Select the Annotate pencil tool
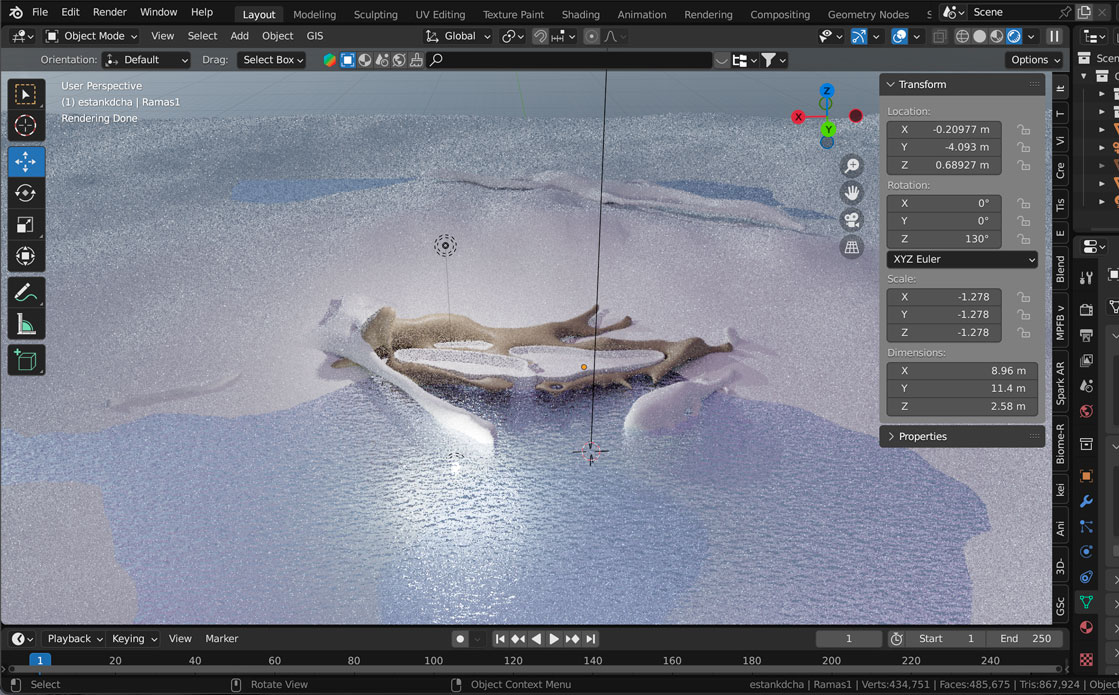Screen dimensions: 1119x695 point(26,293)
